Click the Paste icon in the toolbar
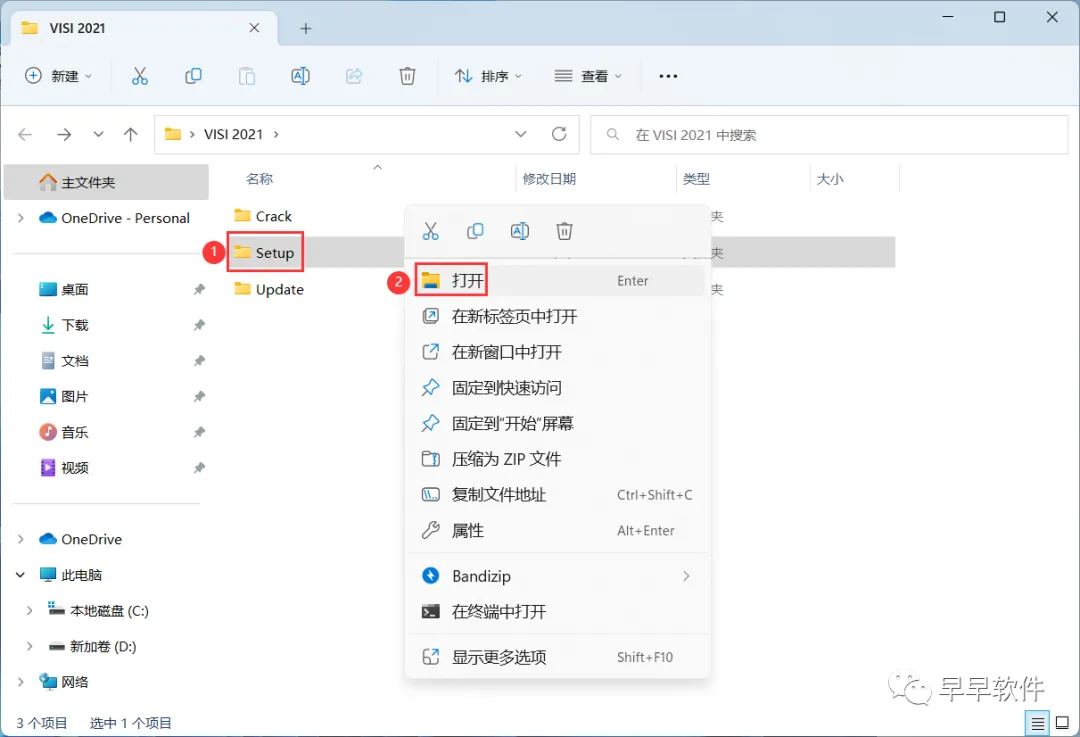The height and width of the screenshot is (737, 1080). pos(247,76)
